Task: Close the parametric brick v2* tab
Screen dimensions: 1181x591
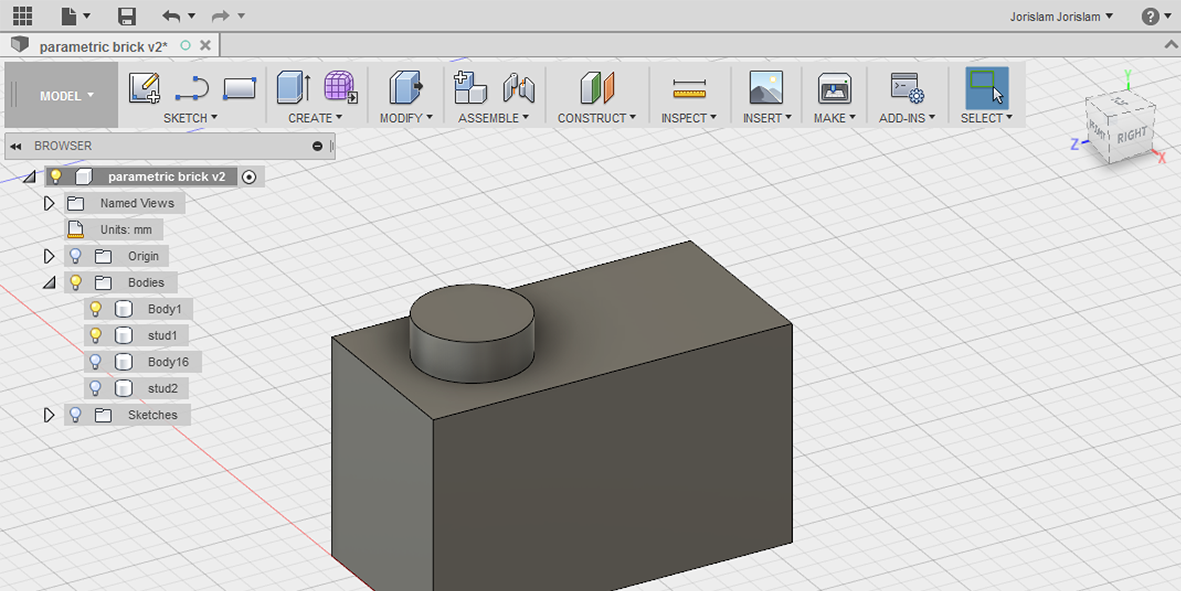Action: [x=205, y=46]
